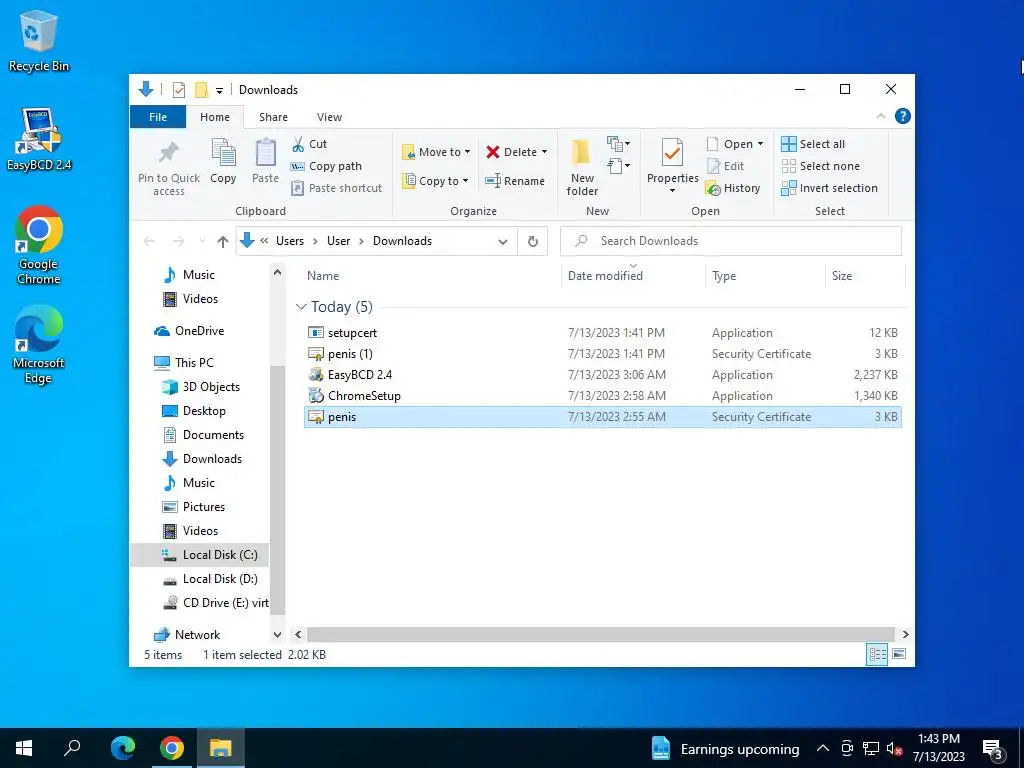Click Invert selection in ribbon

[829, 188]
